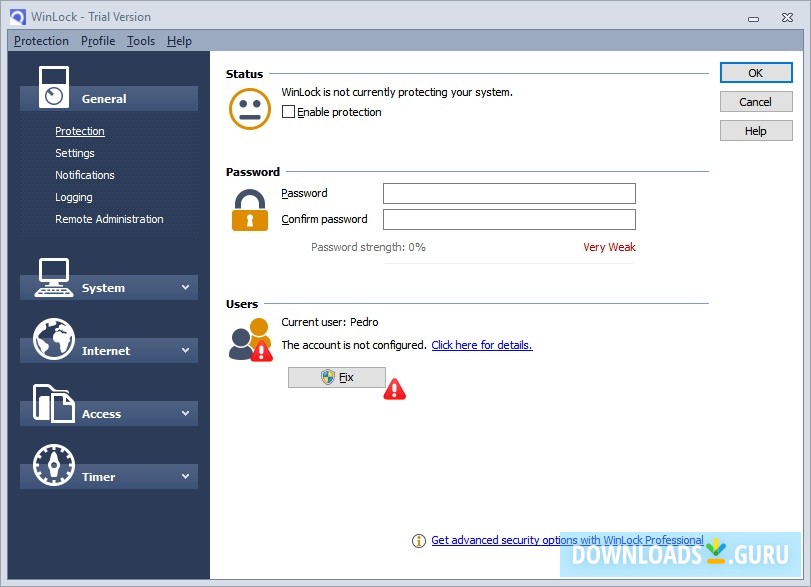Expand the Timer section chevron
Screen dimensions: 811x587
(185, 476)
